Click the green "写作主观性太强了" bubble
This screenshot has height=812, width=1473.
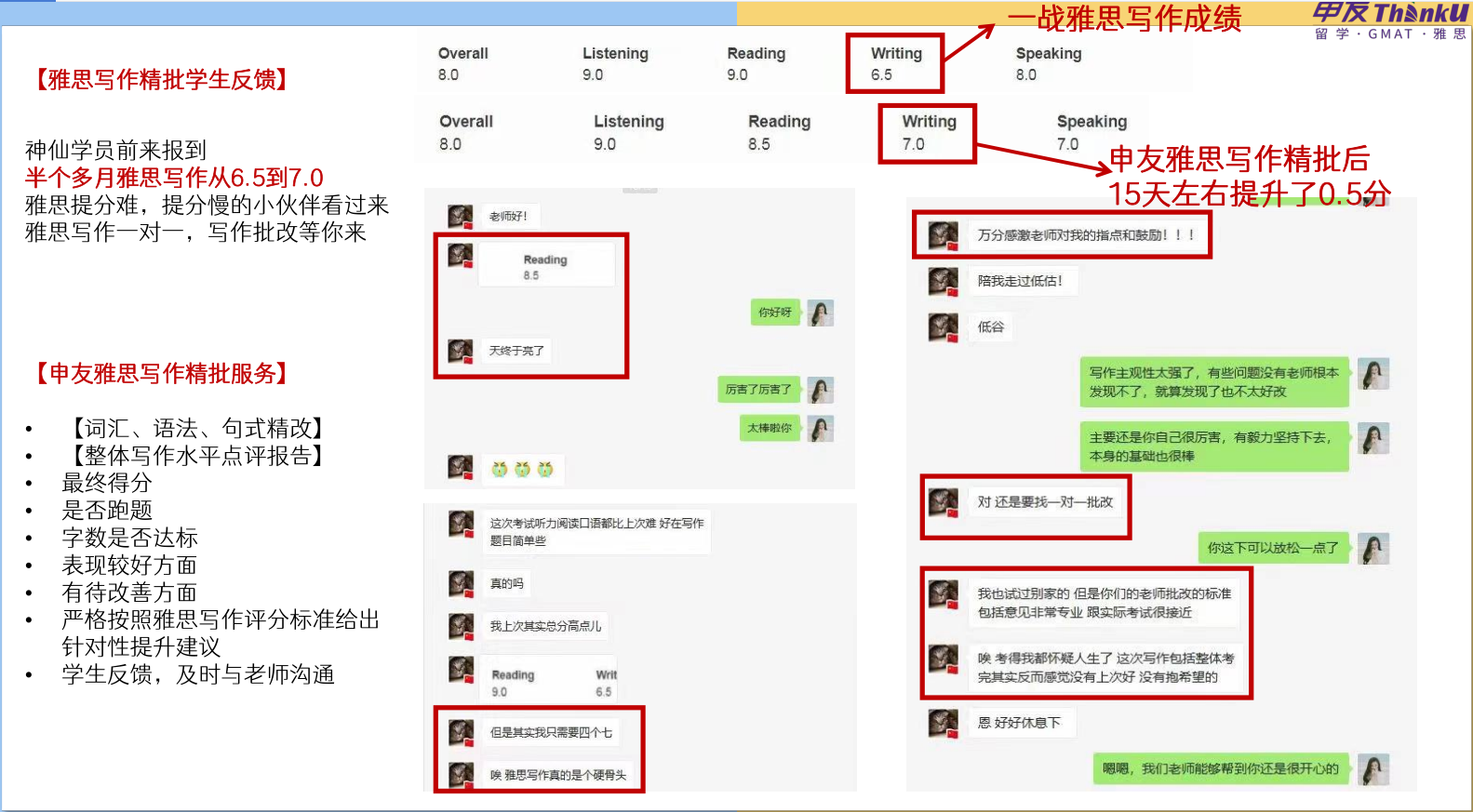point(1214,382)
